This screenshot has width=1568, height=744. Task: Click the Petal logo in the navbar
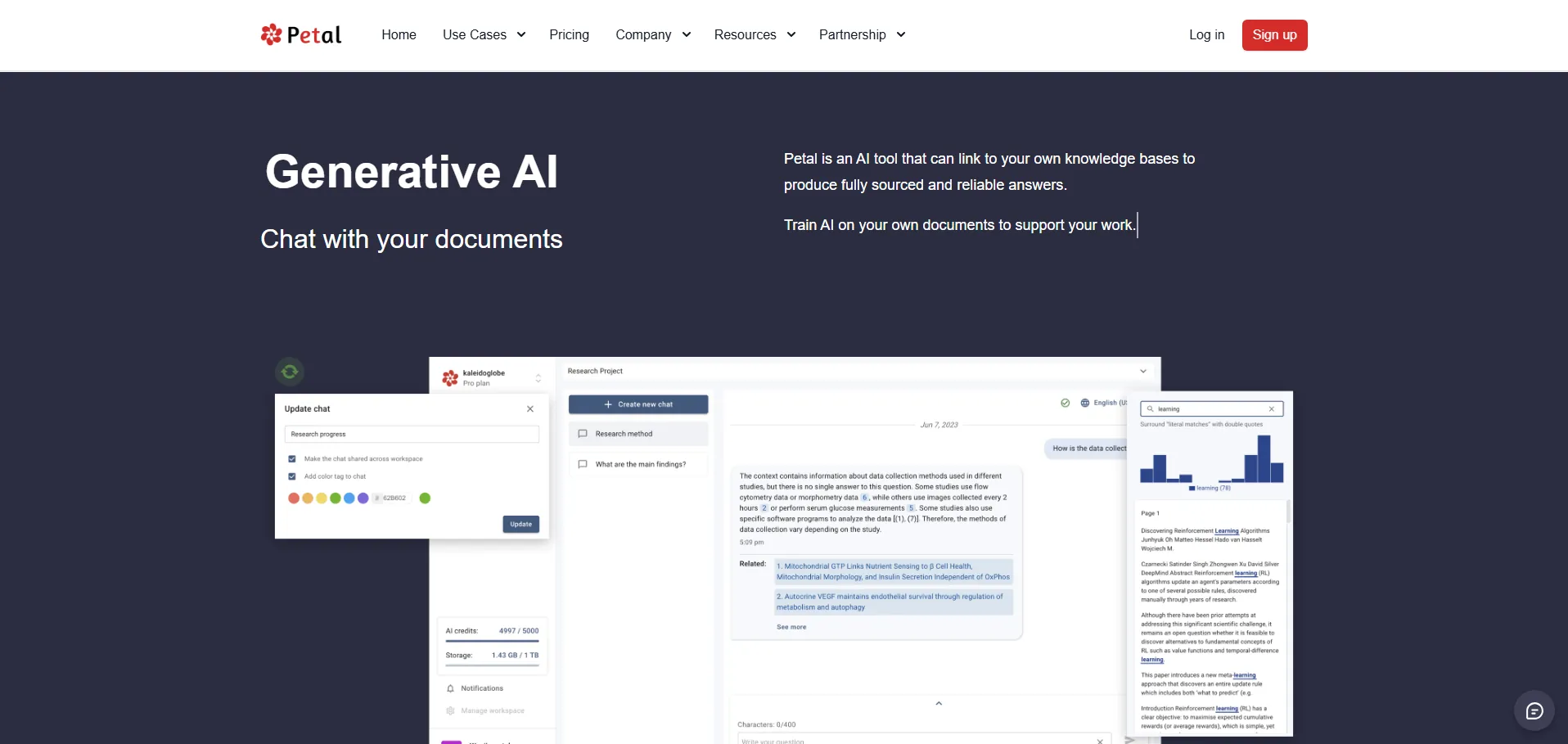301,35
